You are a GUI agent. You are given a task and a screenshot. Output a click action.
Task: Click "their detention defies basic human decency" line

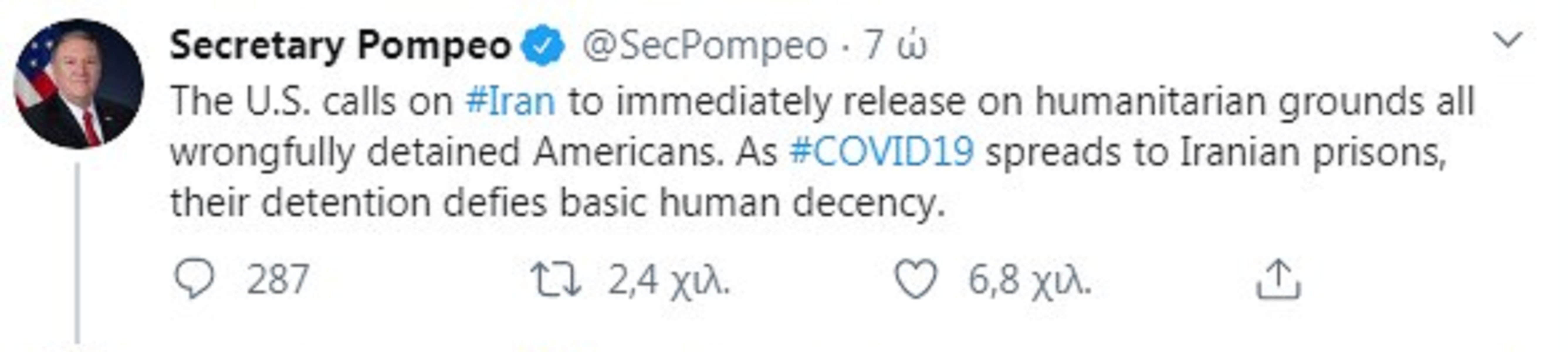558,203
